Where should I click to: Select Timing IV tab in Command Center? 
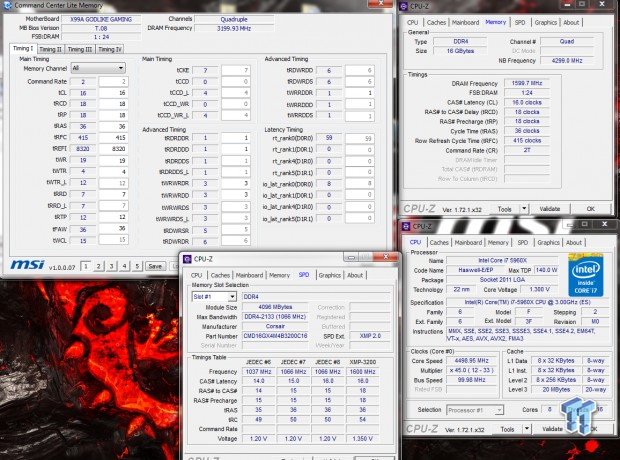click(x=110, y=49)
